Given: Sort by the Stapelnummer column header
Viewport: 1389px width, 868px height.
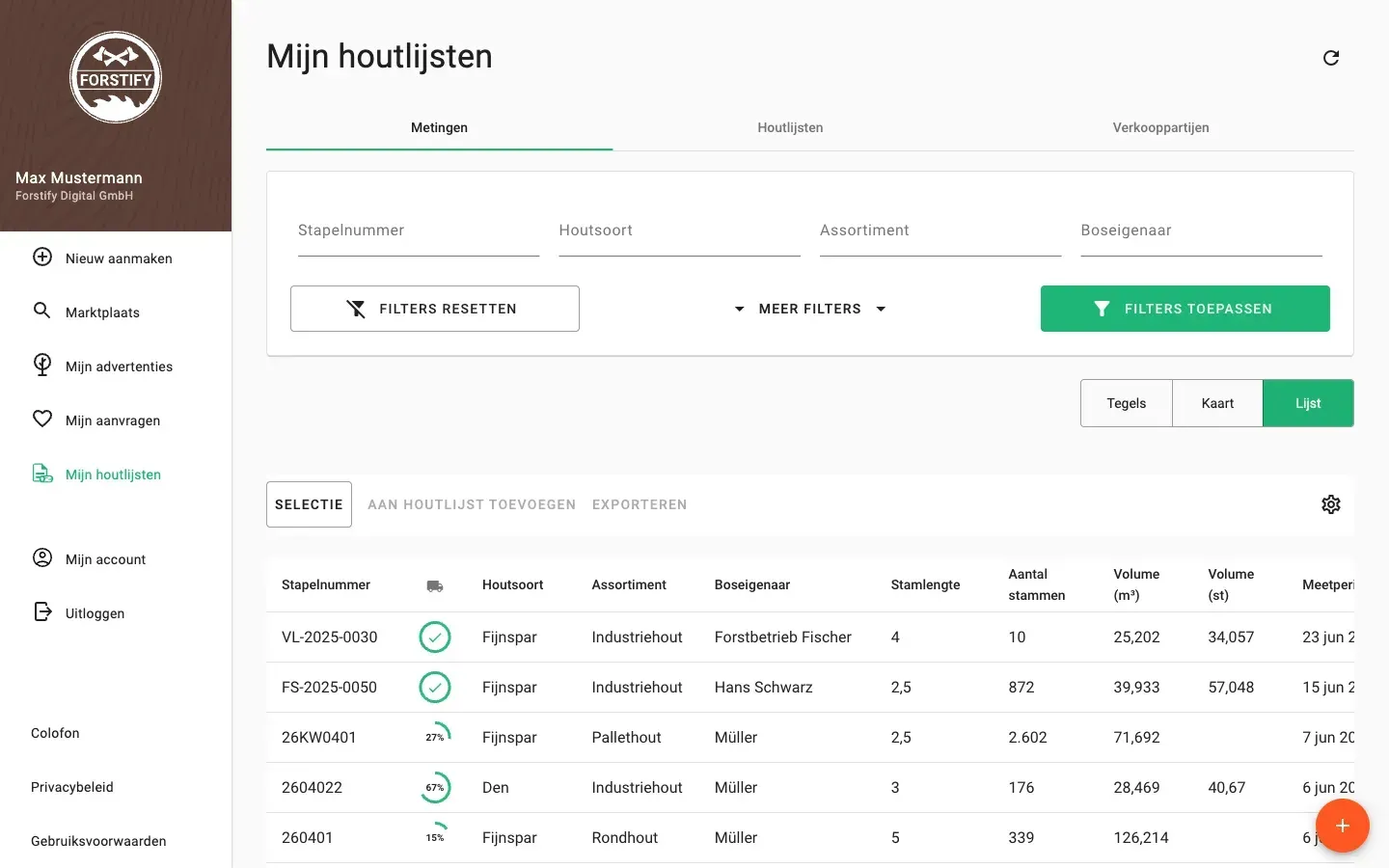Looking at the screenshot, I should pos(326,584).
